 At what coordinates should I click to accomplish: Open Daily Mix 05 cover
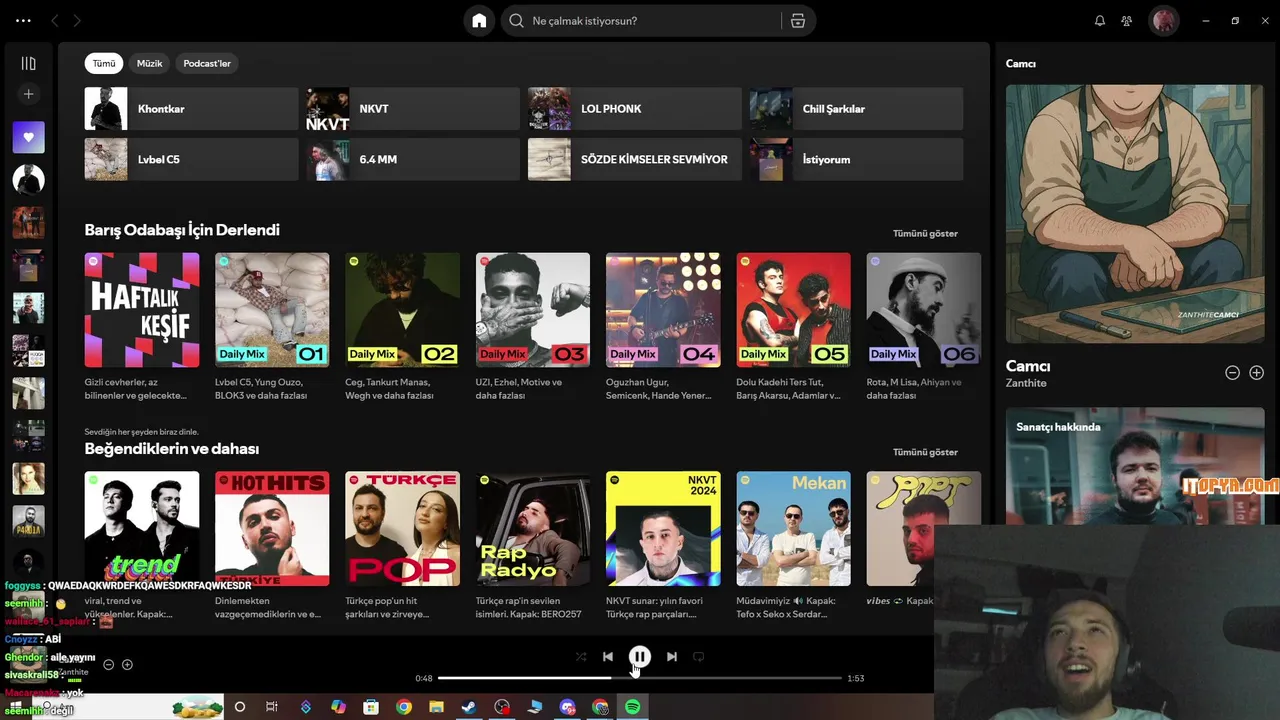pyautogui.click(x=793, y=310)
